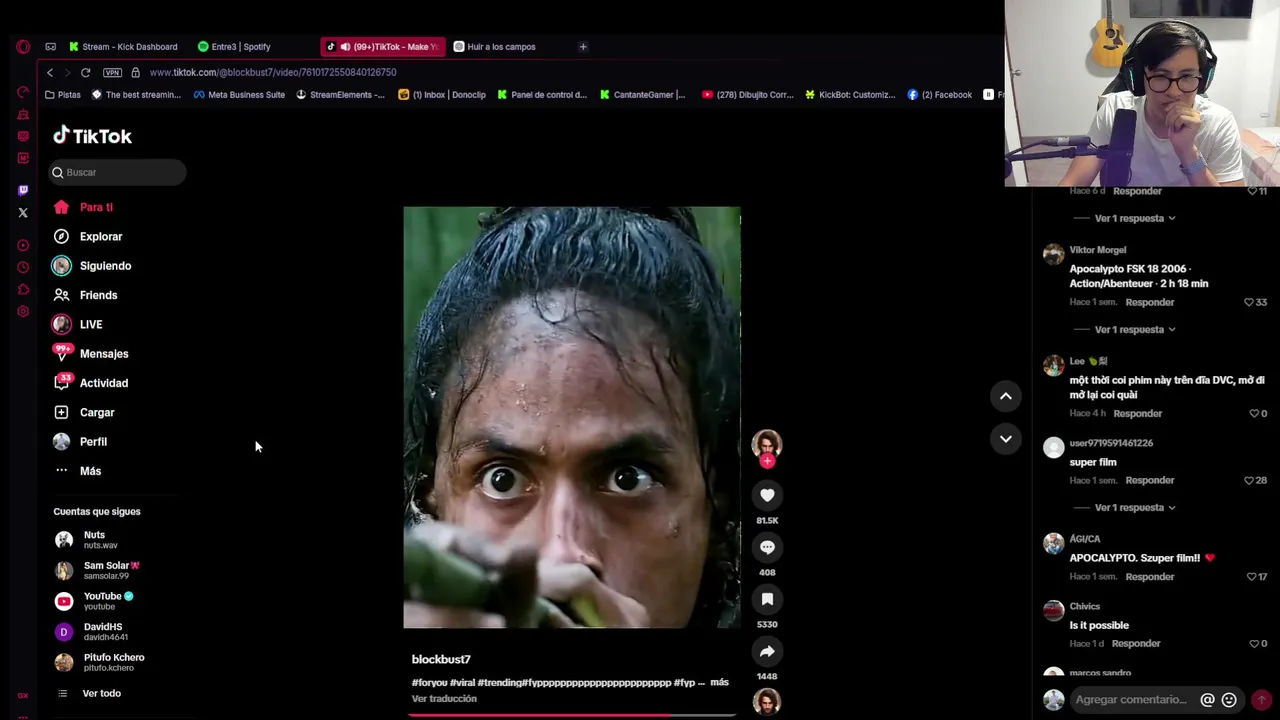Go to the next video arrow
This screenshot has width=1280, height=720.
point(1005,438)
